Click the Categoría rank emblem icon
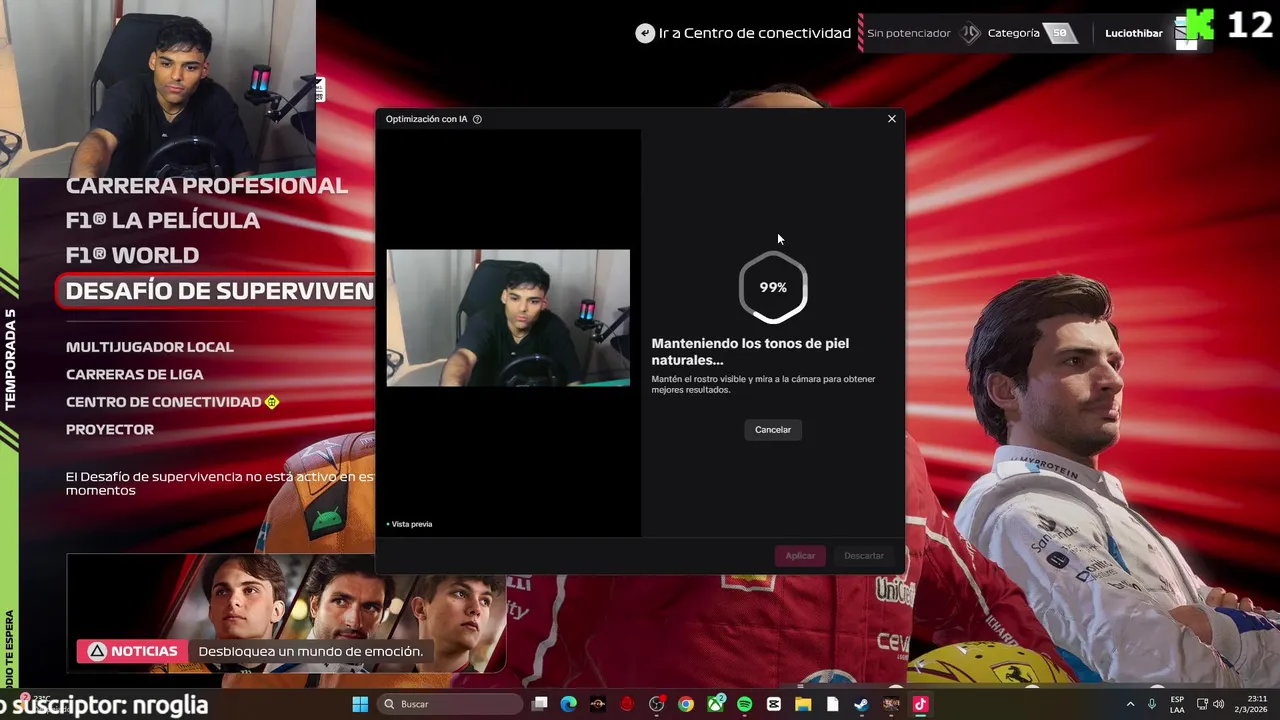This screenshot has width=1280, height=720. click(x=970, y=33)
